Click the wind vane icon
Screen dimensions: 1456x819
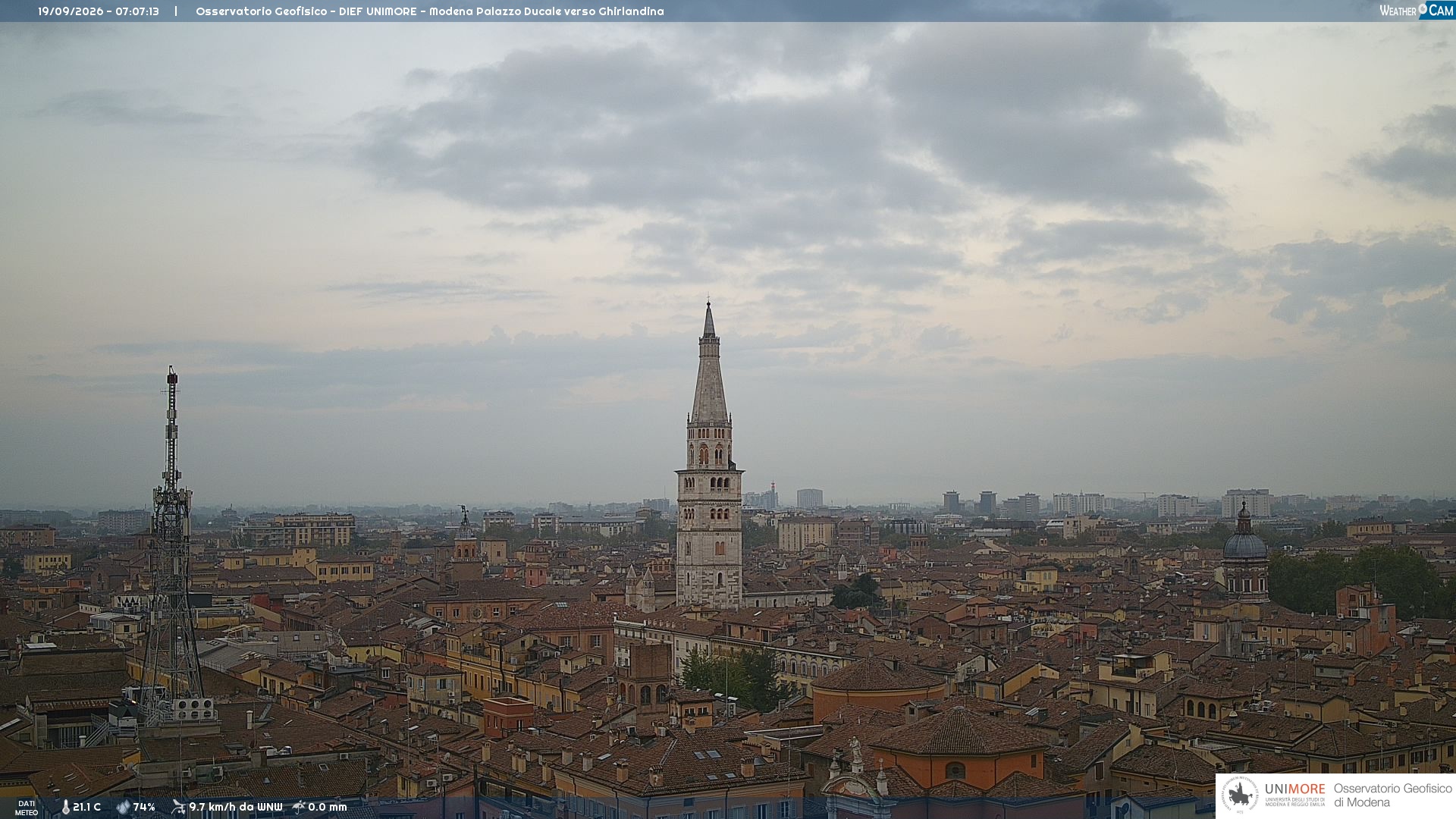click(178, 807)
